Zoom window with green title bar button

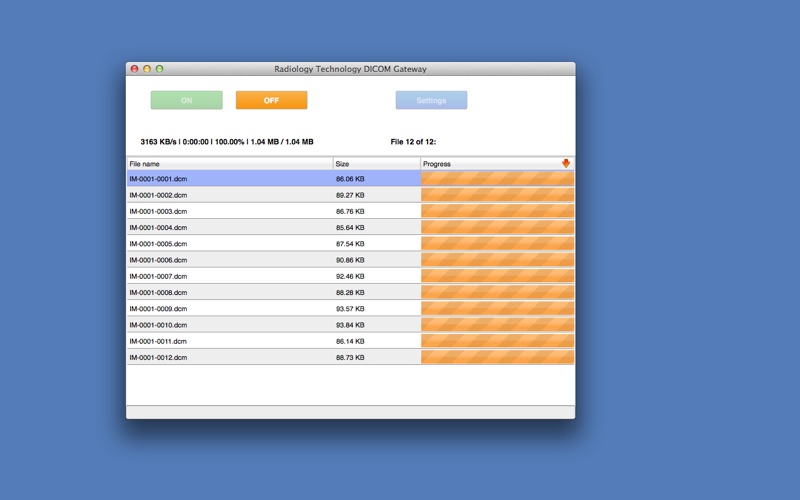point(160,69)
